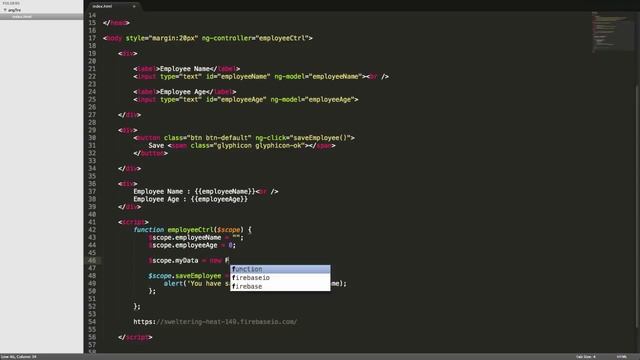Click 'employeeCtrl' in ng-controller attribute

(282, 38)
